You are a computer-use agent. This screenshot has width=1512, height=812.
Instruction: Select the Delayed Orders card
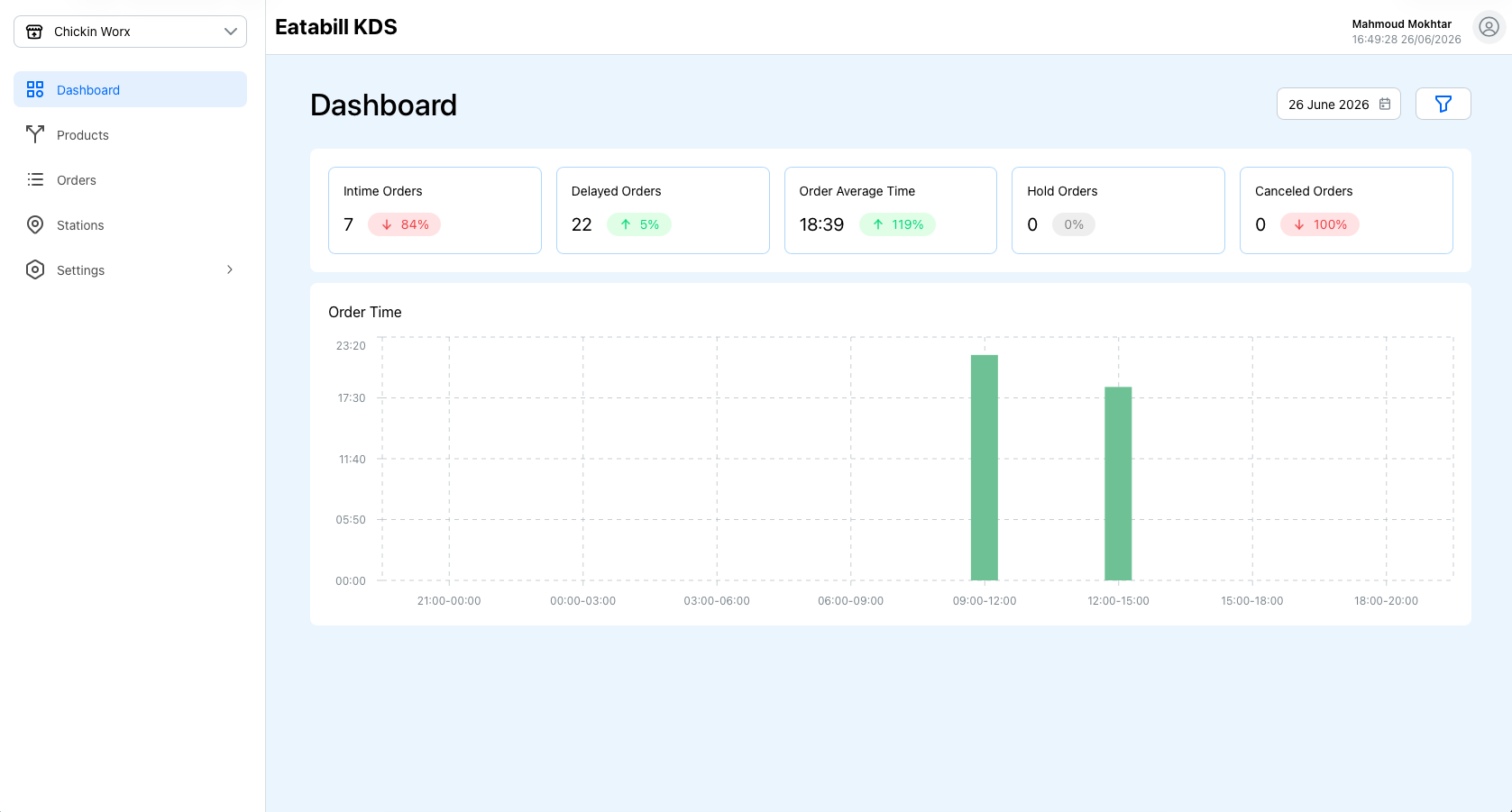[663, 210]
